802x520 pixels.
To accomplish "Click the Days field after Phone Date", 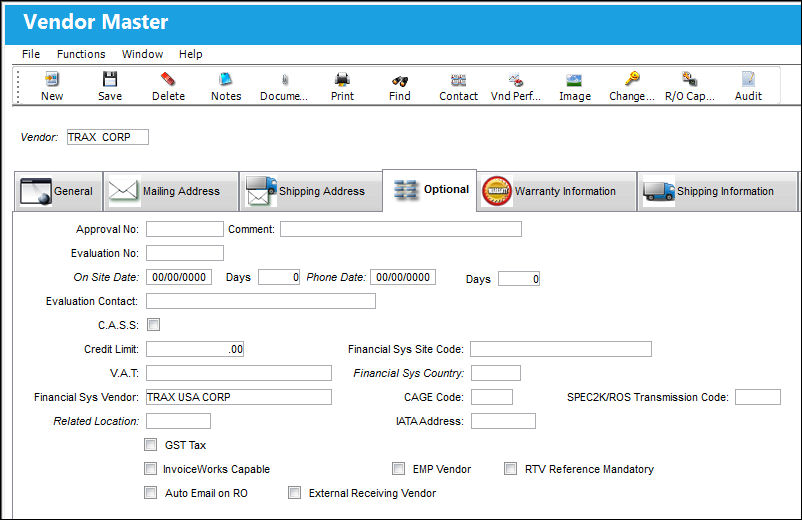I will click(519, 279).
